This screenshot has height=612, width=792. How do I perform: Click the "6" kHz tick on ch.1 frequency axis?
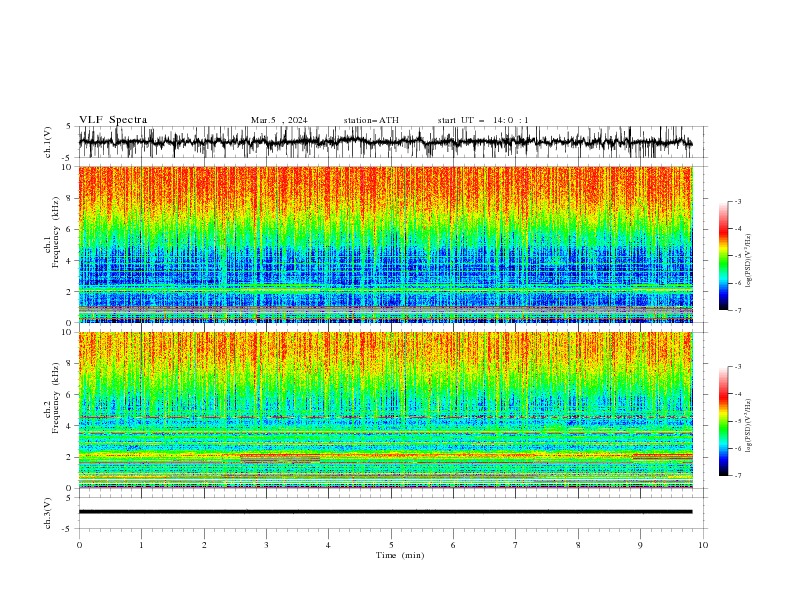coord(69,230)
